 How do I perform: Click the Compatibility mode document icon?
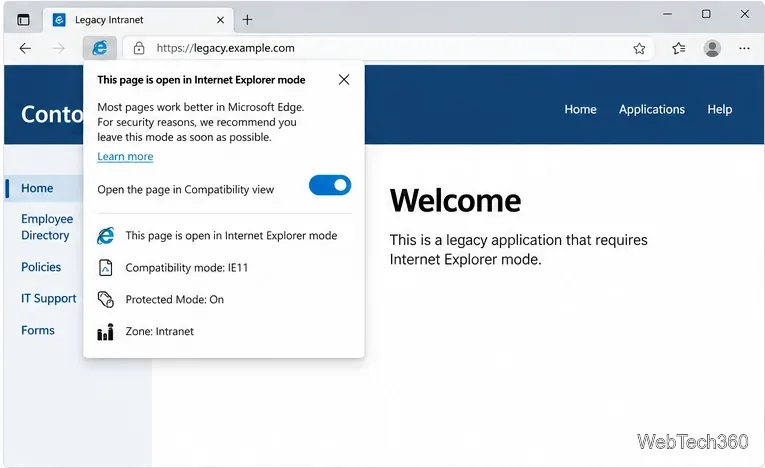pyautogui.click(x=105, y=268)
